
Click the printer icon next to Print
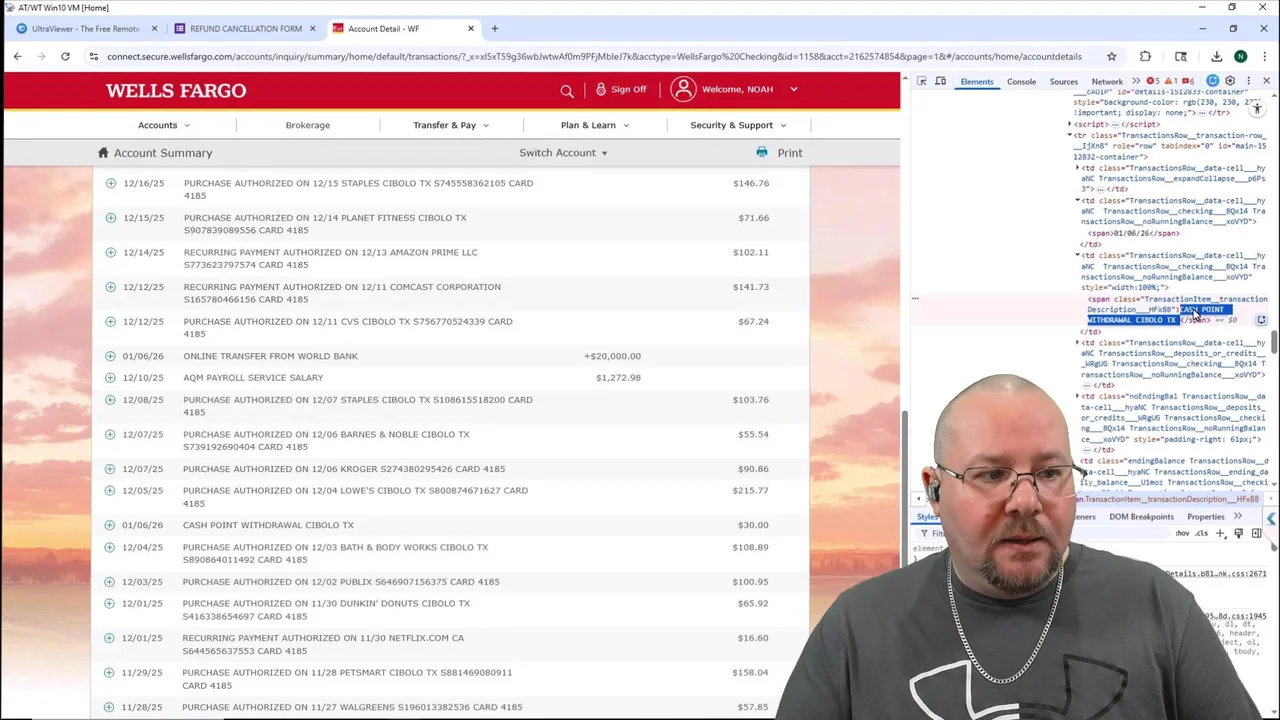click(x=762, y=152)
